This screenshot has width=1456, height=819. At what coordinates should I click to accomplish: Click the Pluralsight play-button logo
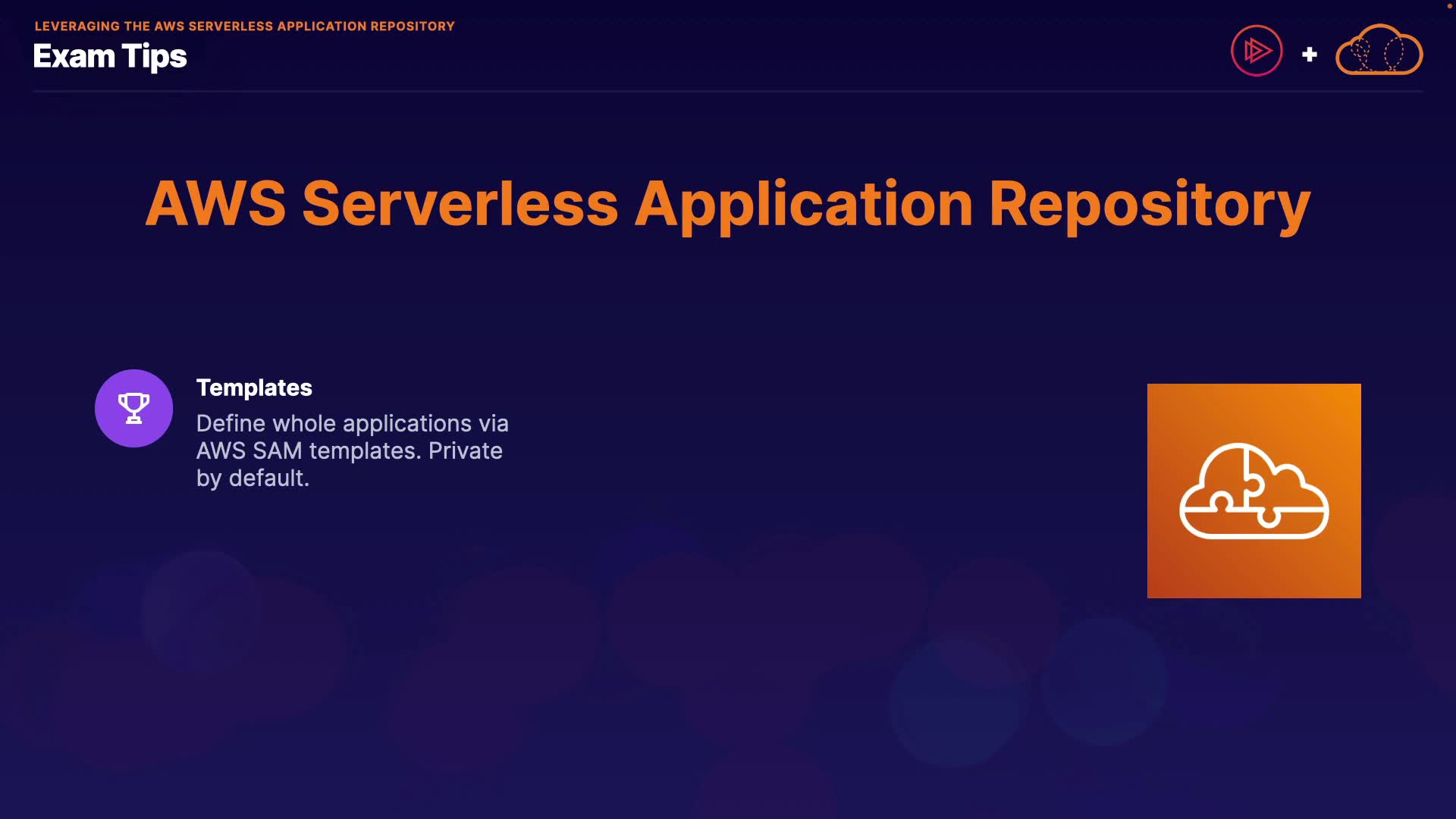(x=1257, y=51)
